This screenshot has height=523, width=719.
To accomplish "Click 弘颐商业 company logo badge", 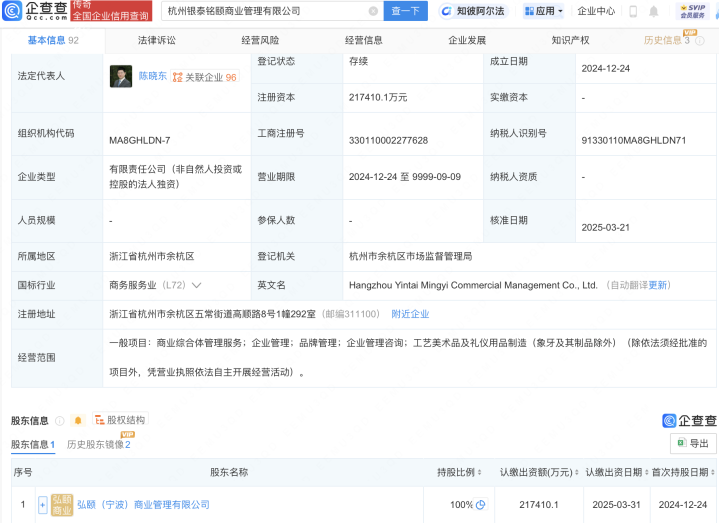I will pos(62,505).
